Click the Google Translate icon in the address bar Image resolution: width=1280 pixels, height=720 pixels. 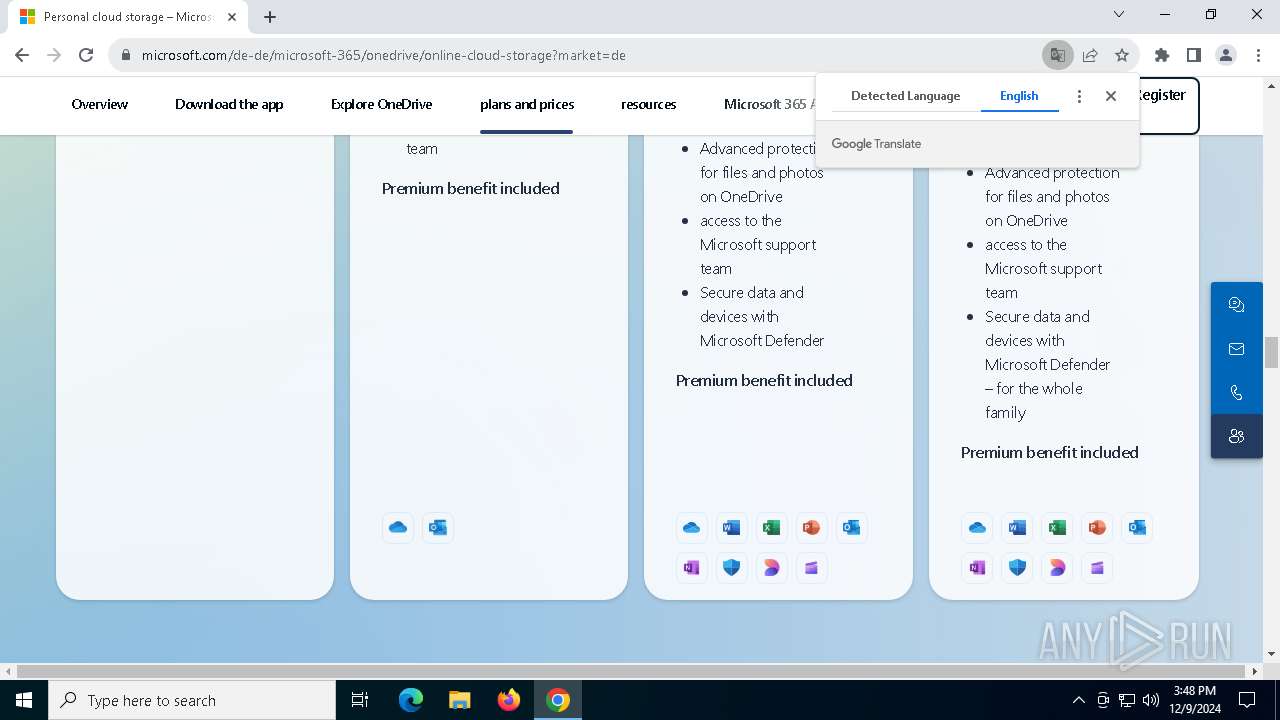(1057, 55)
